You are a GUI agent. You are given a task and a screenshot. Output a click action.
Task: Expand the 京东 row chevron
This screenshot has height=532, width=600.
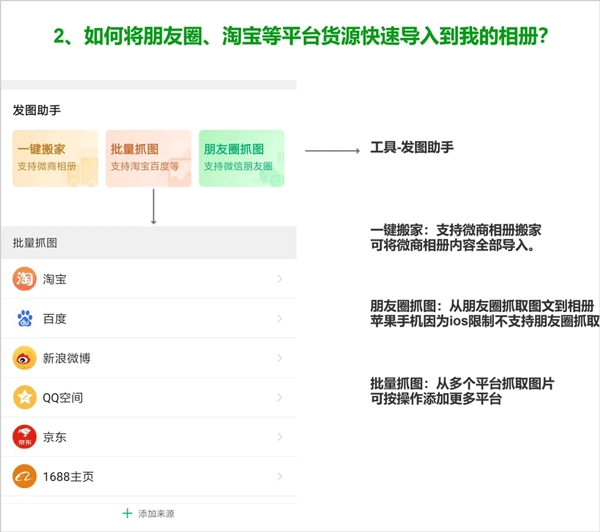pos(280,437)
